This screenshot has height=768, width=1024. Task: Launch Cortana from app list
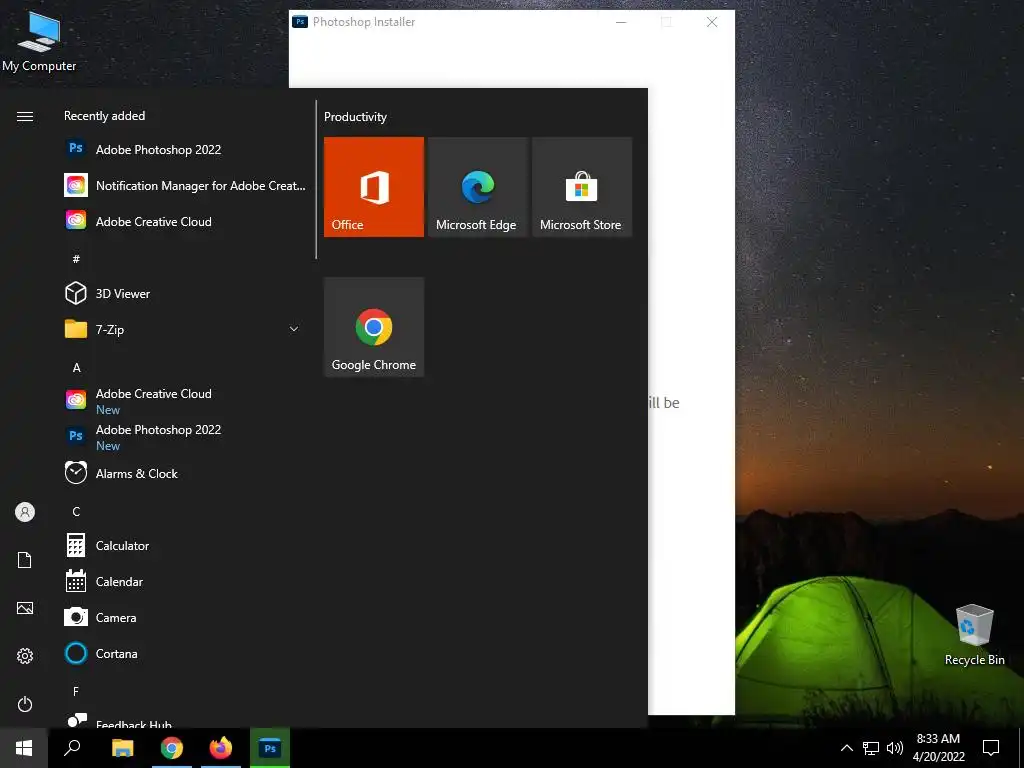pyautogui.click(x=186, y=653)
